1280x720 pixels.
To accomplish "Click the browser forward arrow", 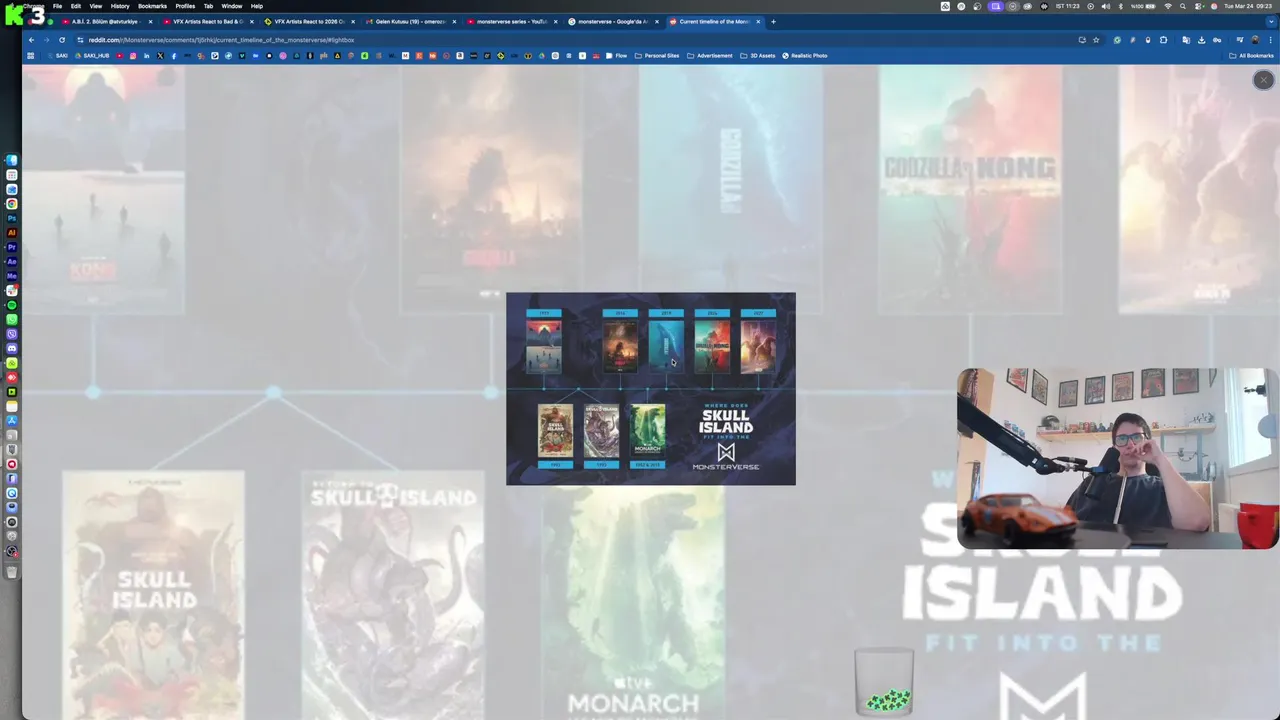I will (46, 40).
